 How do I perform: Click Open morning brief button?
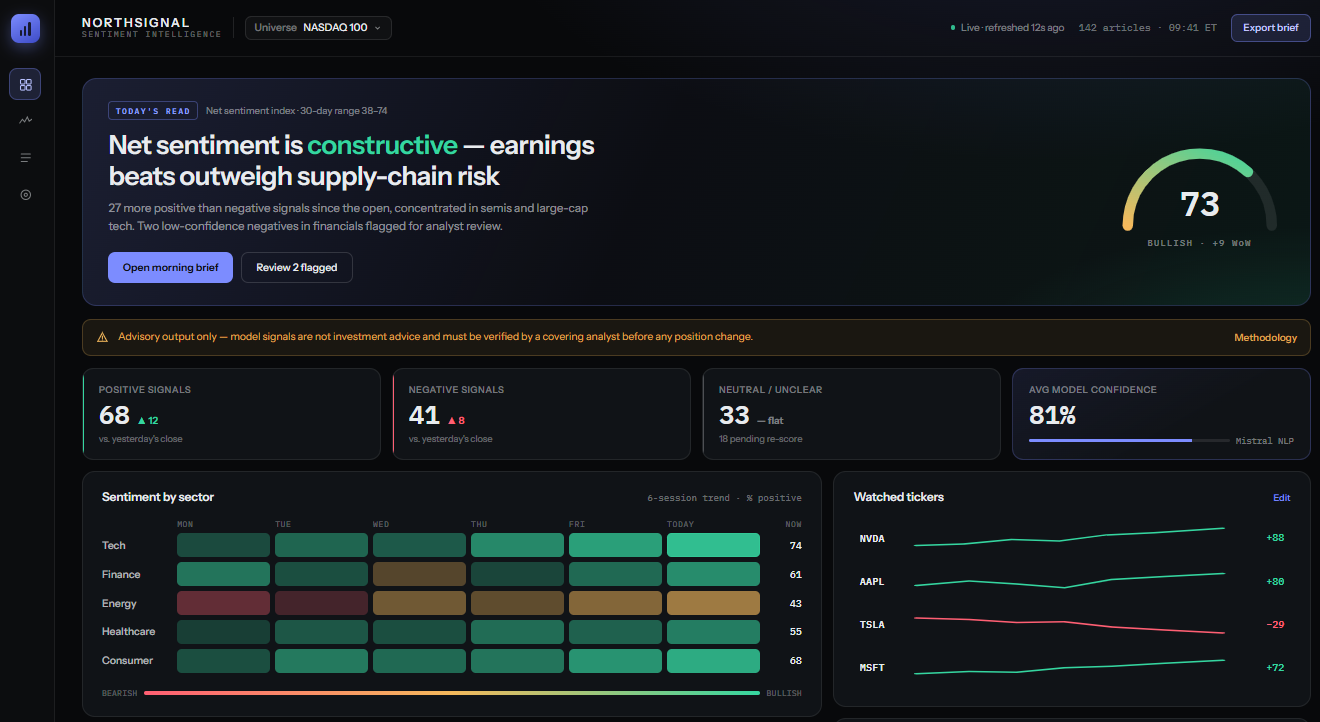pos(170,268)
